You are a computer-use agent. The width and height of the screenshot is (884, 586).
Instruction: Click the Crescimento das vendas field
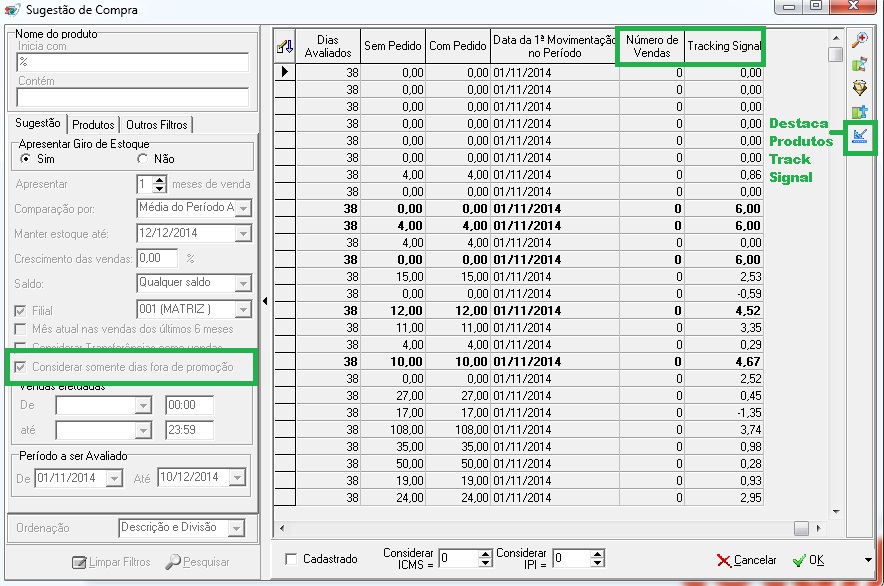click(157, 258)
